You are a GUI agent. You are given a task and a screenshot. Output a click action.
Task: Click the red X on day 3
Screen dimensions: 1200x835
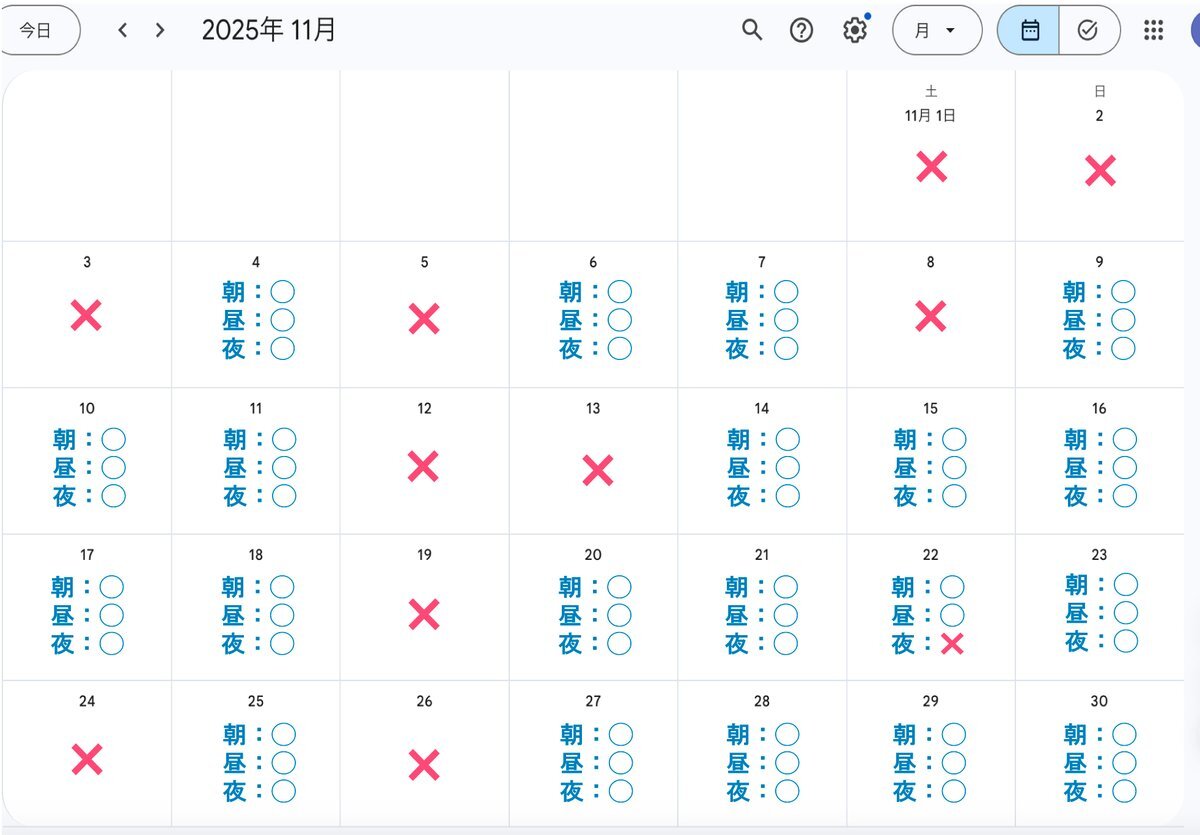click(86, 316)
